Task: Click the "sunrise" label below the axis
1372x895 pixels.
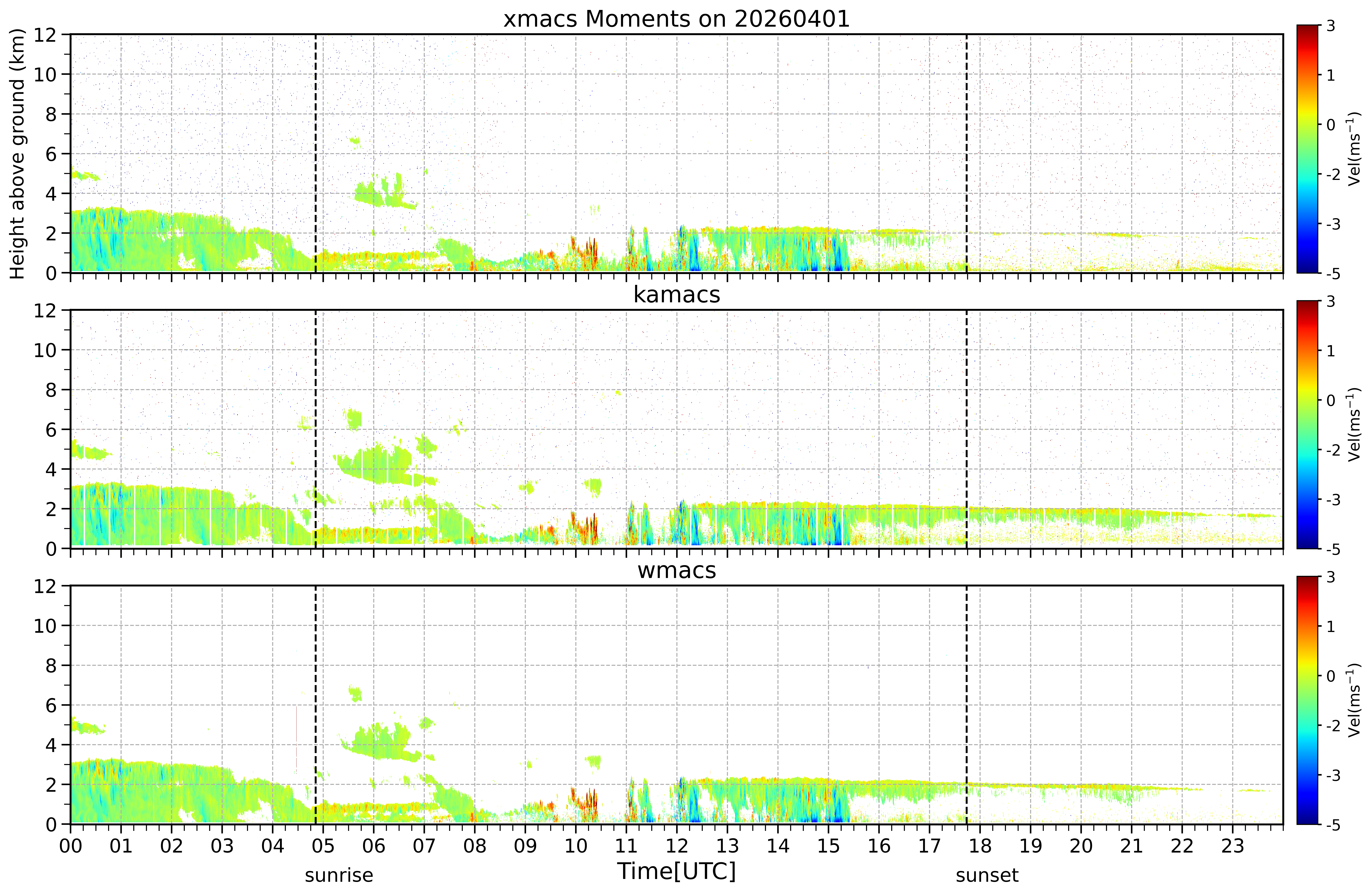Action: [339, 875]
